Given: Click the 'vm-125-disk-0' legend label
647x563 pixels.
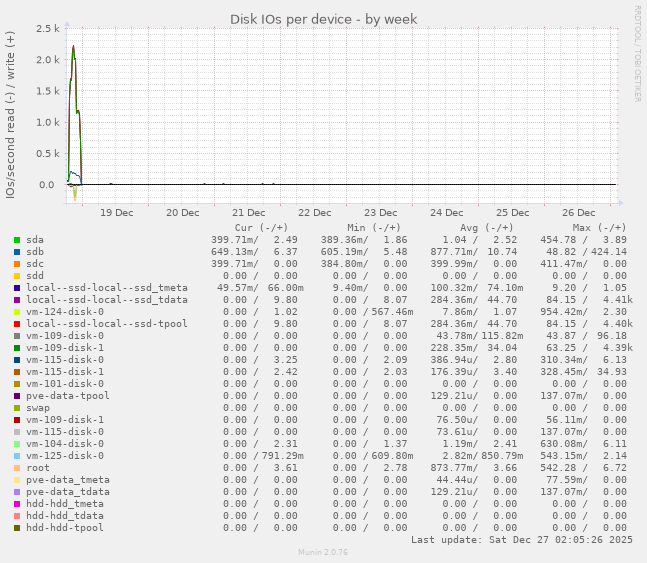Looking at the screenshot, I should tap(65, 456).
